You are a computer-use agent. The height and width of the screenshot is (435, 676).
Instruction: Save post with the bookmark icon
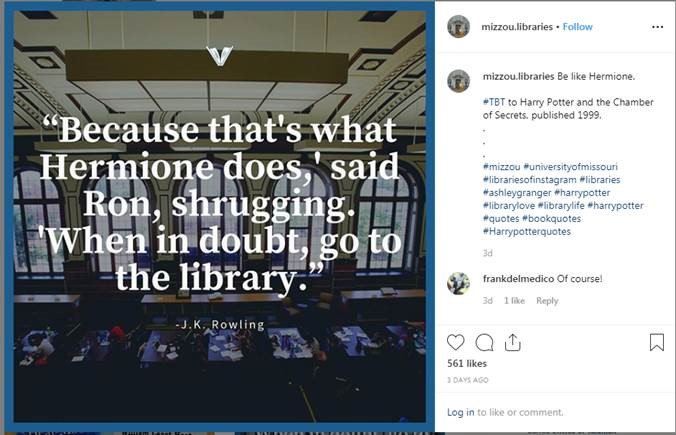click(x=657, y=343)
